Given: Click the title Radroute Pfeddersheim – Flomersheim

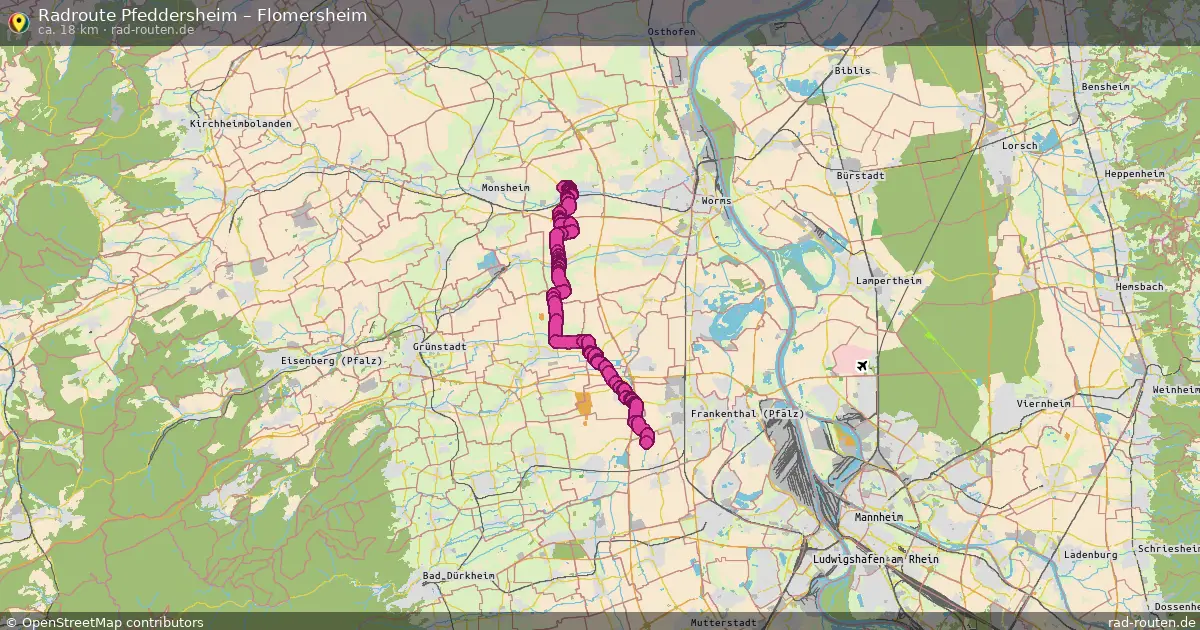Looking at the screenshot, I should (202, 15).
